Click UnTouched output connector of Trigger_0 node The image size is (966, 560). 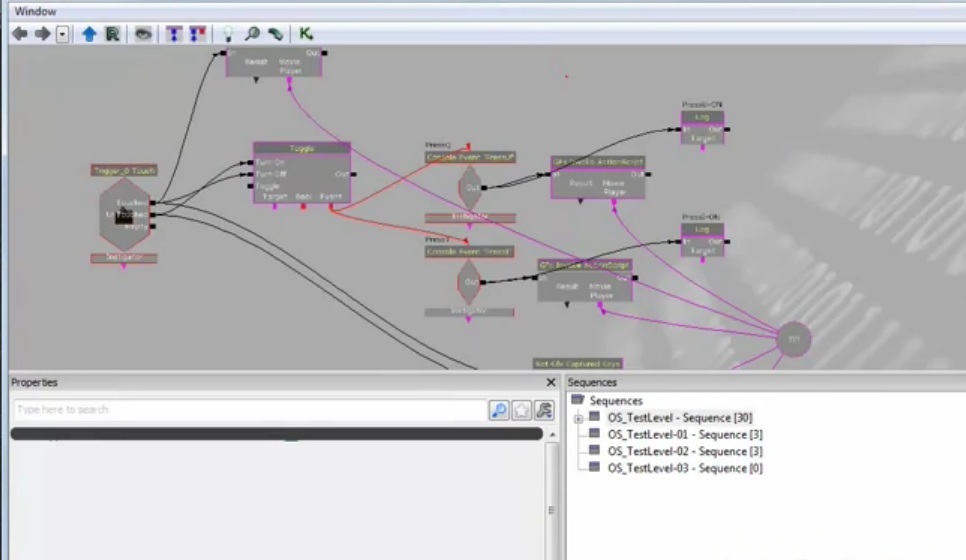click(x=153, y=214)
